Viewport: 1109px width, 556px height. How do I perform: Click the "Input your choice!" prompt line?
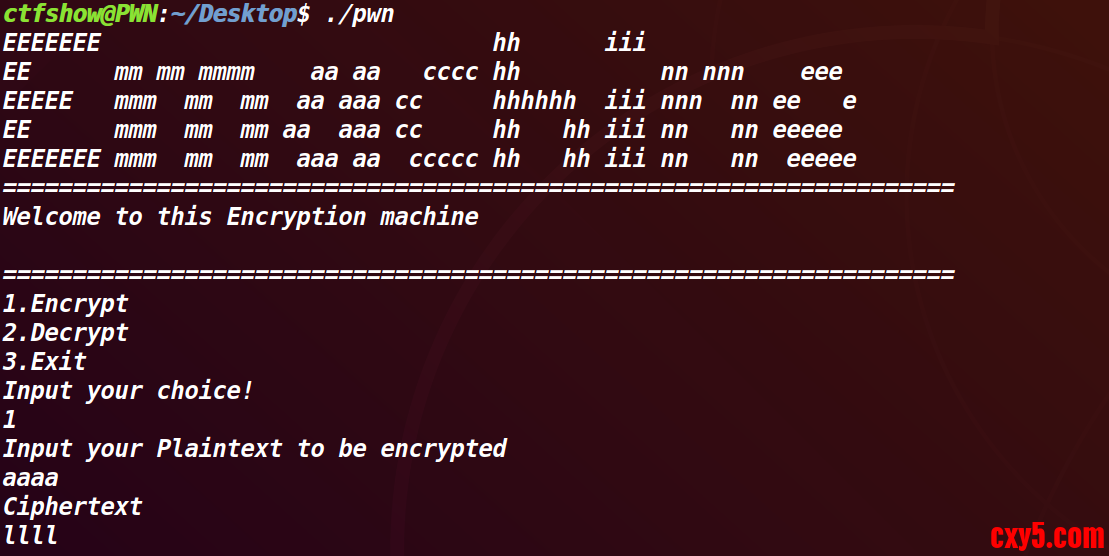click(128, 391)
